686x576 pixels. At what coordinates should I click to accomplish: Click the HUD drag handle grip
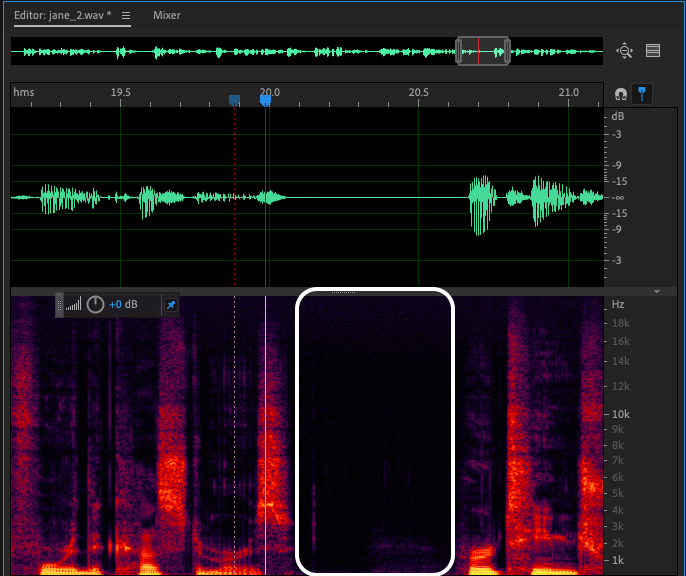click(60, 304)
